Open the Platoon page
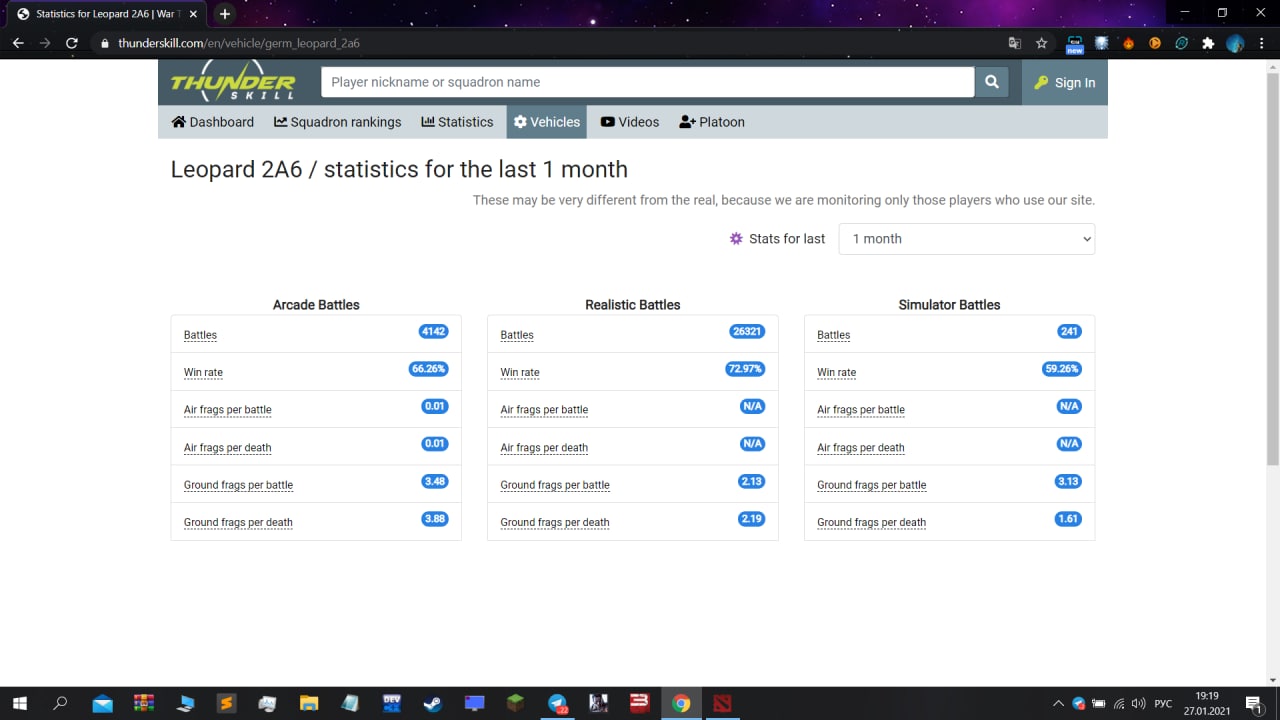The image size is (1280, 720). click(712, 122)
